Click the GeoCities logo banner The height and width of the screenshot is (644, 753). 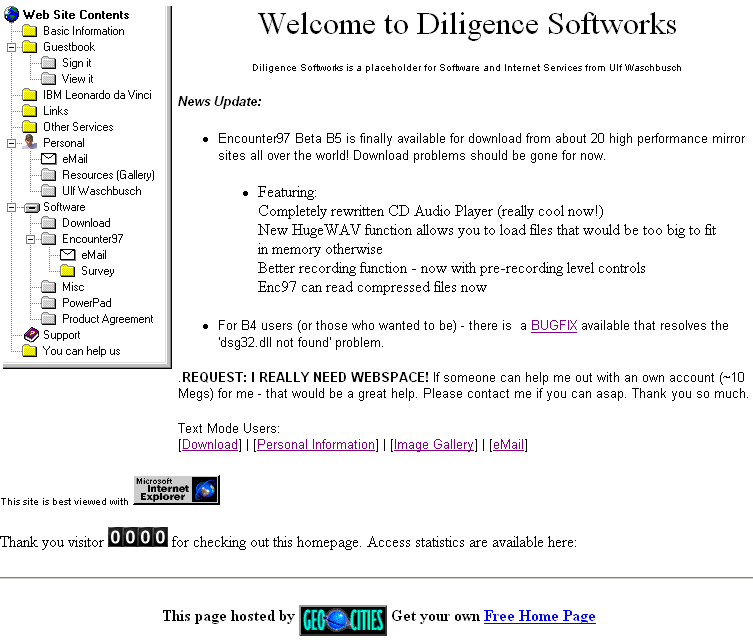[343, 619]
